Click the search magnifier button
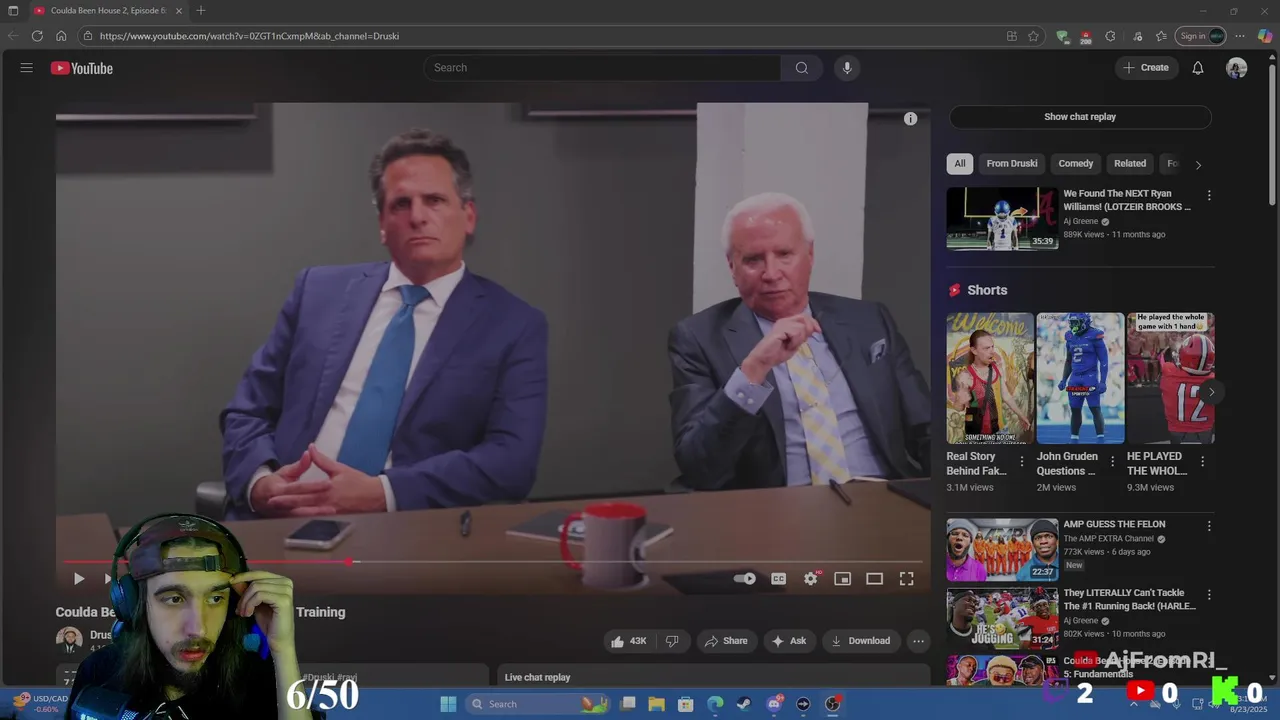The height and width of the screenshot is (720, 1280). [x=801, y=68]
